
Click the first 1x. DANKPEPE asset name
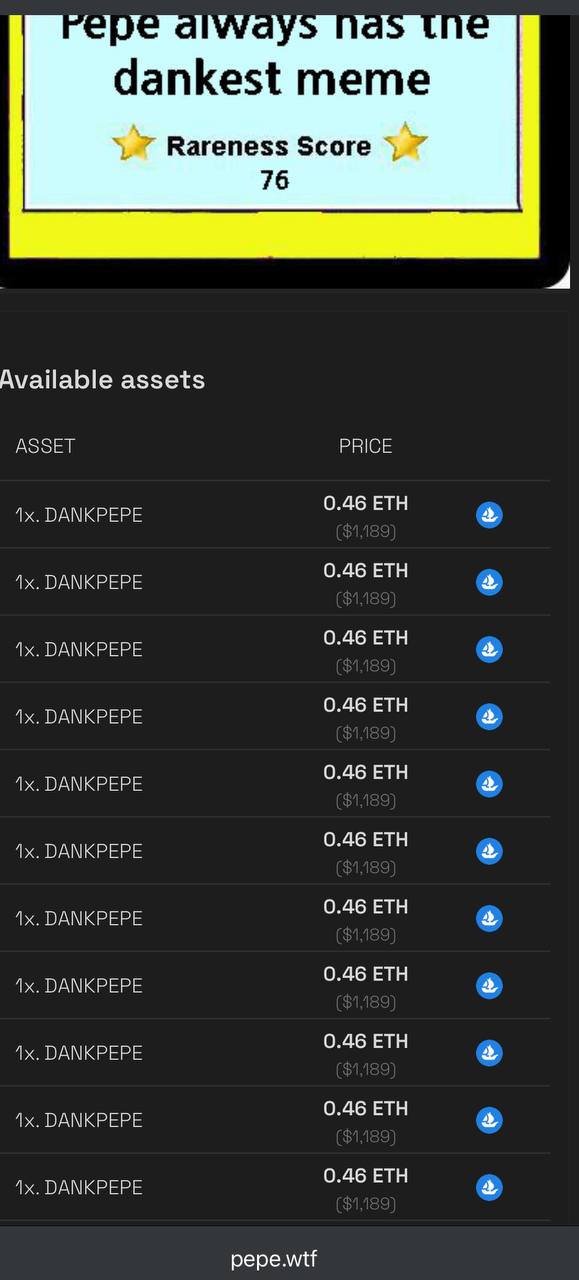(79, 515)
